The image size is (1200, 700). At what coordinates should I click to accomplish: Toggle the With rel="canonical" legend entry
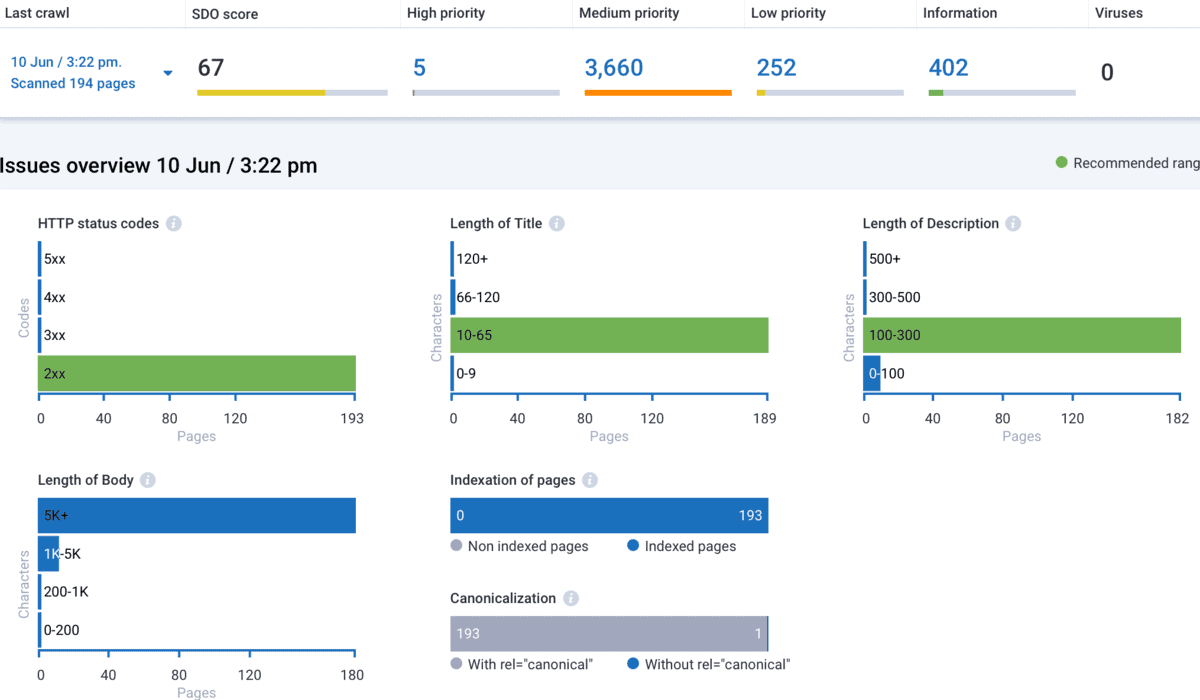point(529,663)
